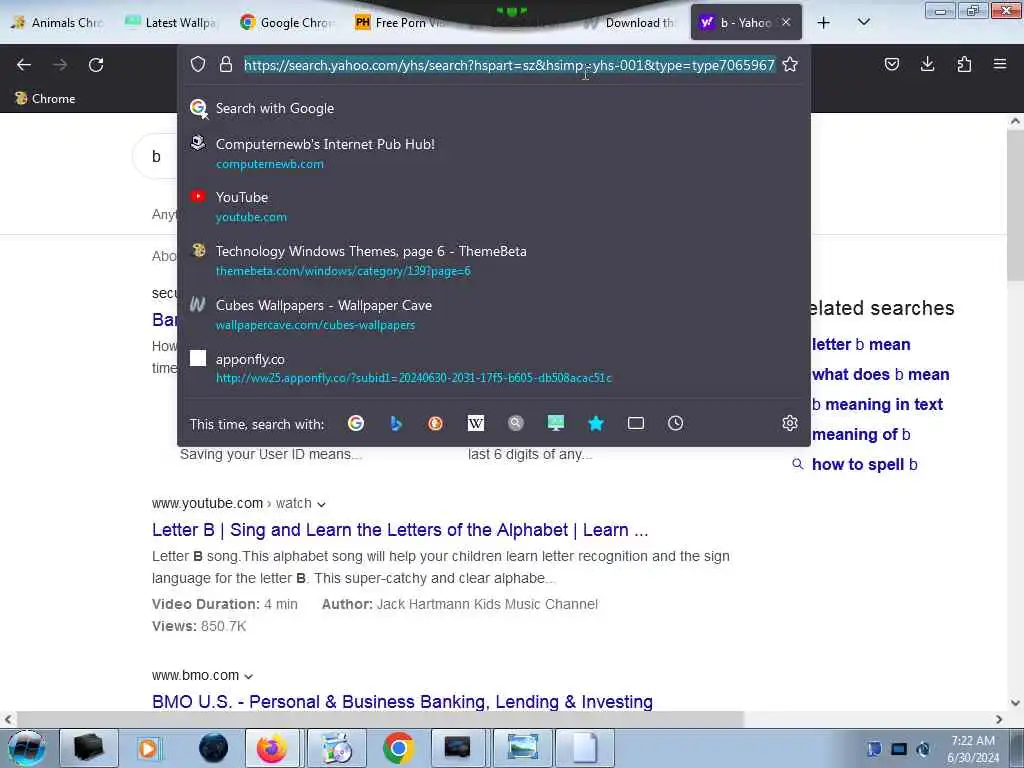Open the Downloads panel
The image size is (1024, 768).
pyautogui.click(x=927, y=64)
